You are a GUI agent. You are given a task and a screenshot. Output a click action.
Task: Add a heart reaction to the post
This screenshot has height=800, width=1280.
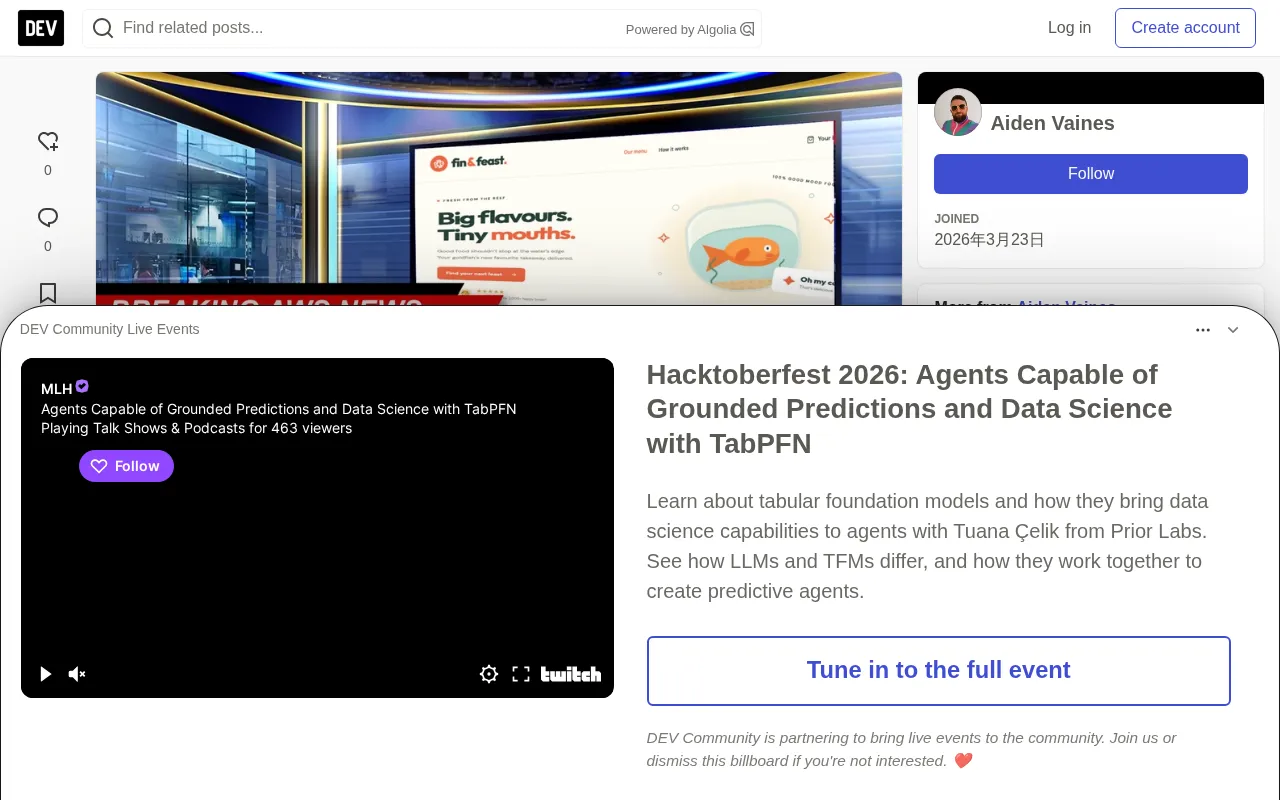coord(48,142)
